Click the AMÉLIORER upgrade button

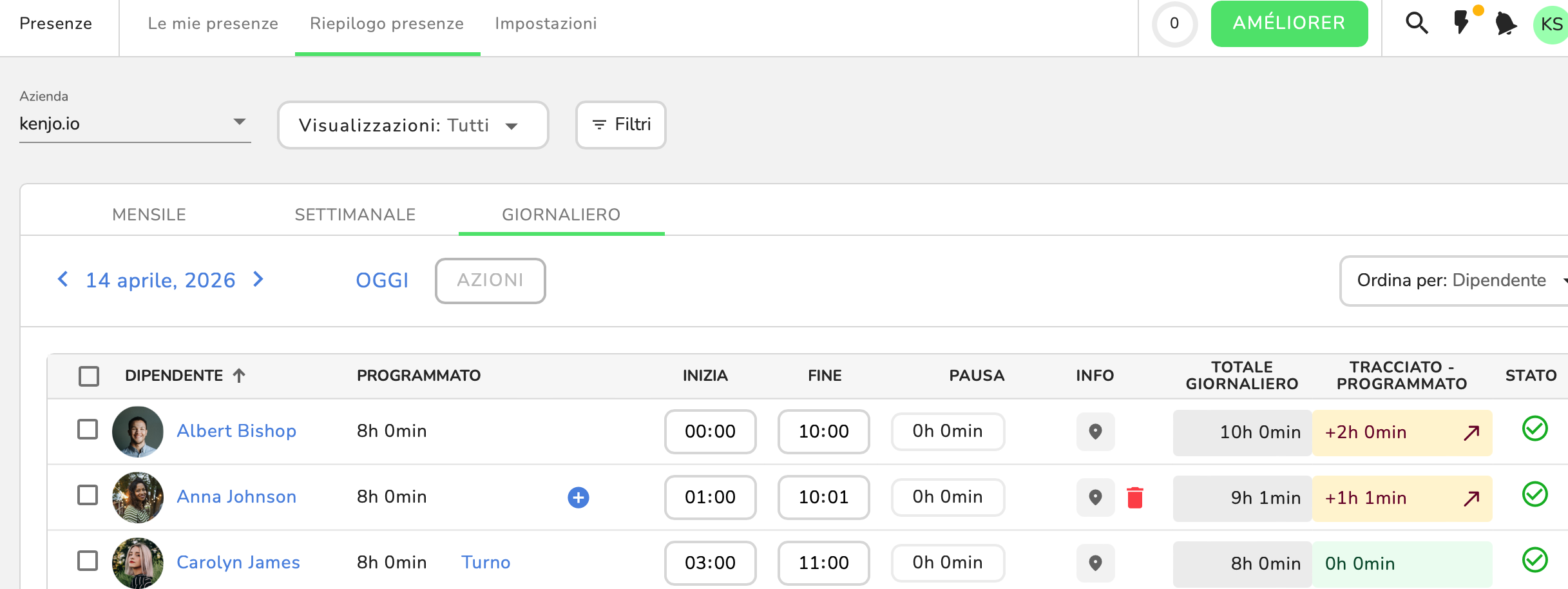1289,24
